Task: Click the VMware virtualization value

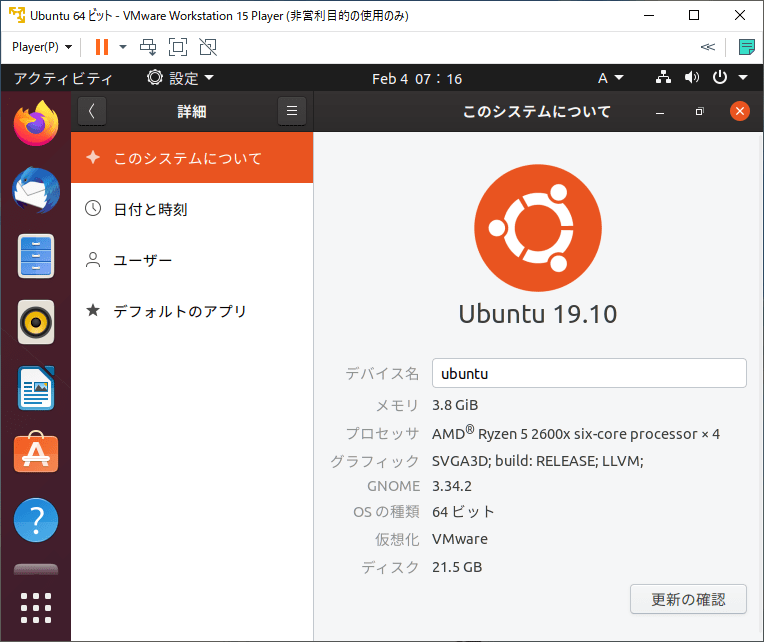Action: 459,539
